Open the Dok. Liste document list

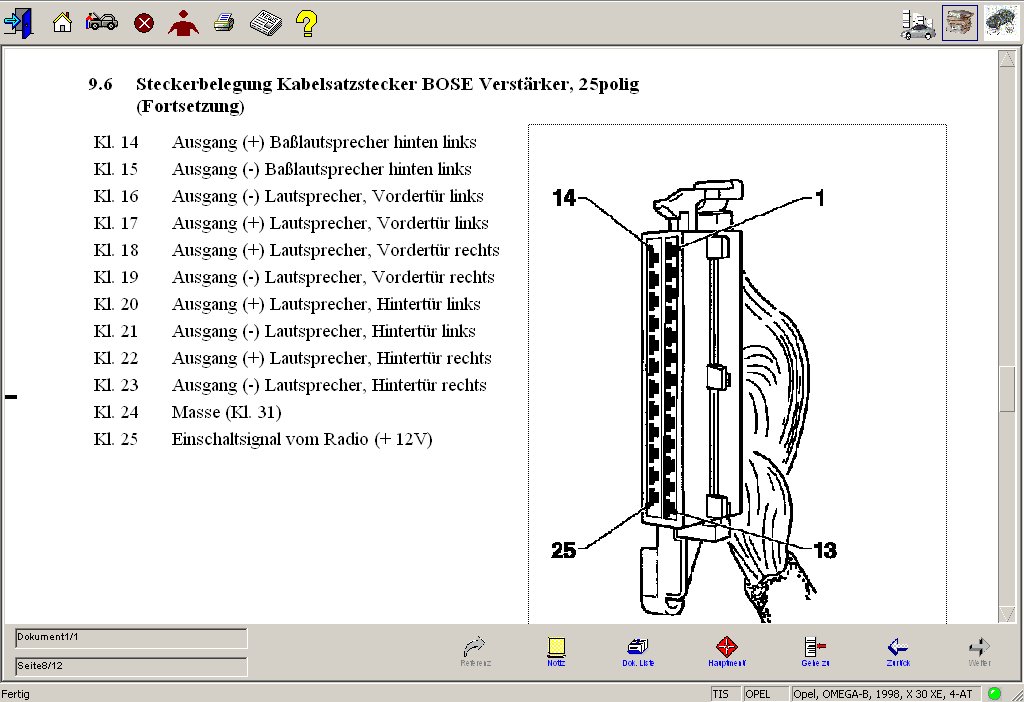click(x=637, y=651)
